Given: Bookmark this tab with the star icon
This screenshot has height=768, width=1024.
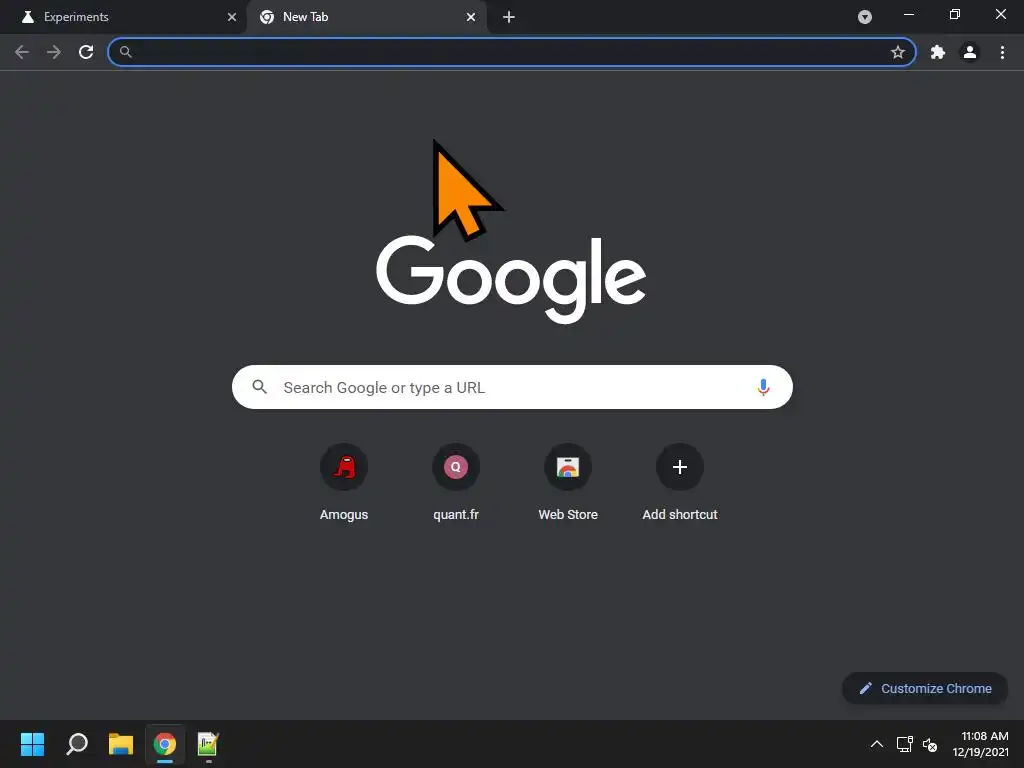Looking at the screenshot, I should click(898, 52).
